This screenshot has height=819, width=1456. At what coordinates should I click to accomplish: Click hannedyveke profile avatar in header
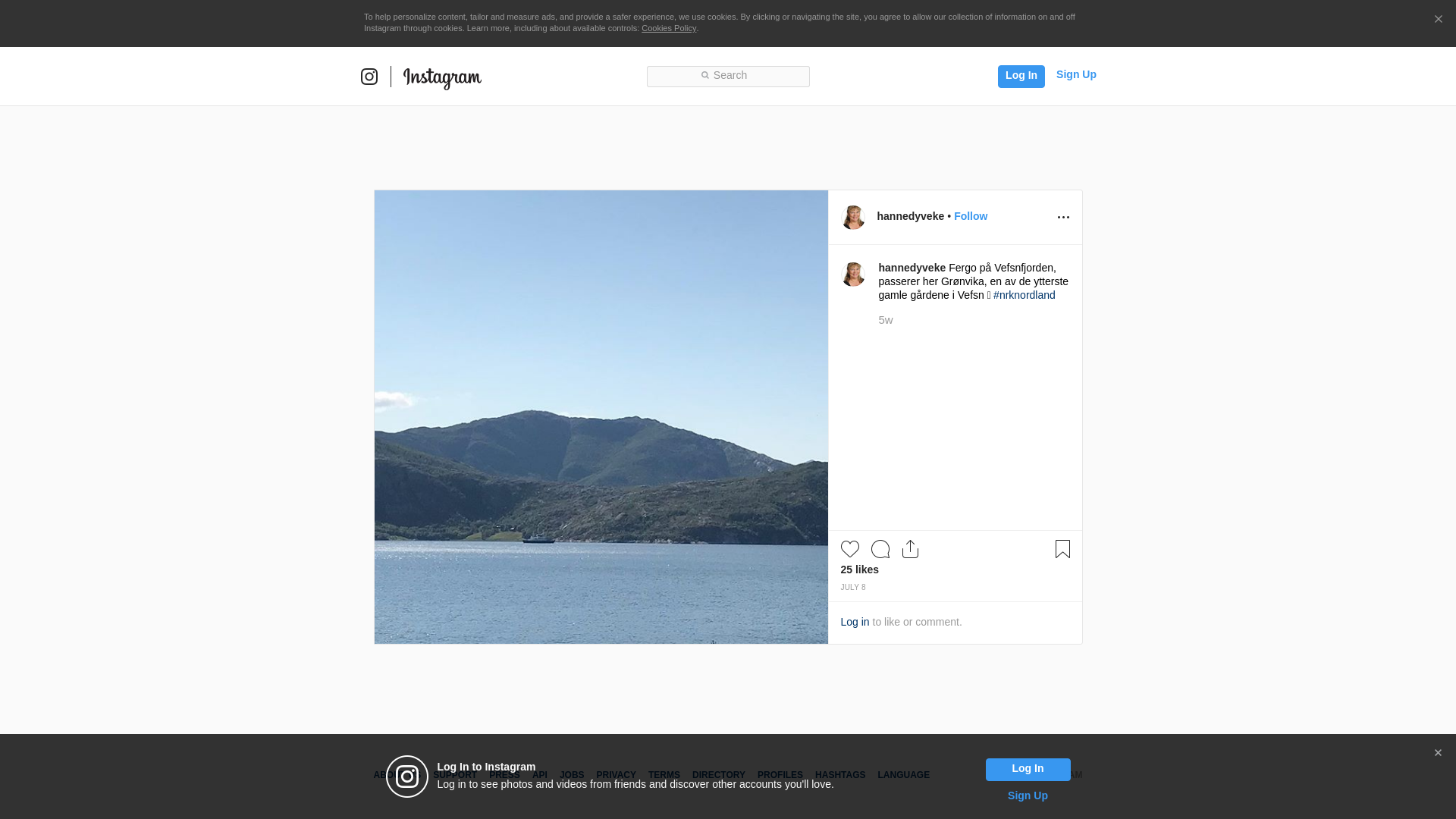coord(853,218)
